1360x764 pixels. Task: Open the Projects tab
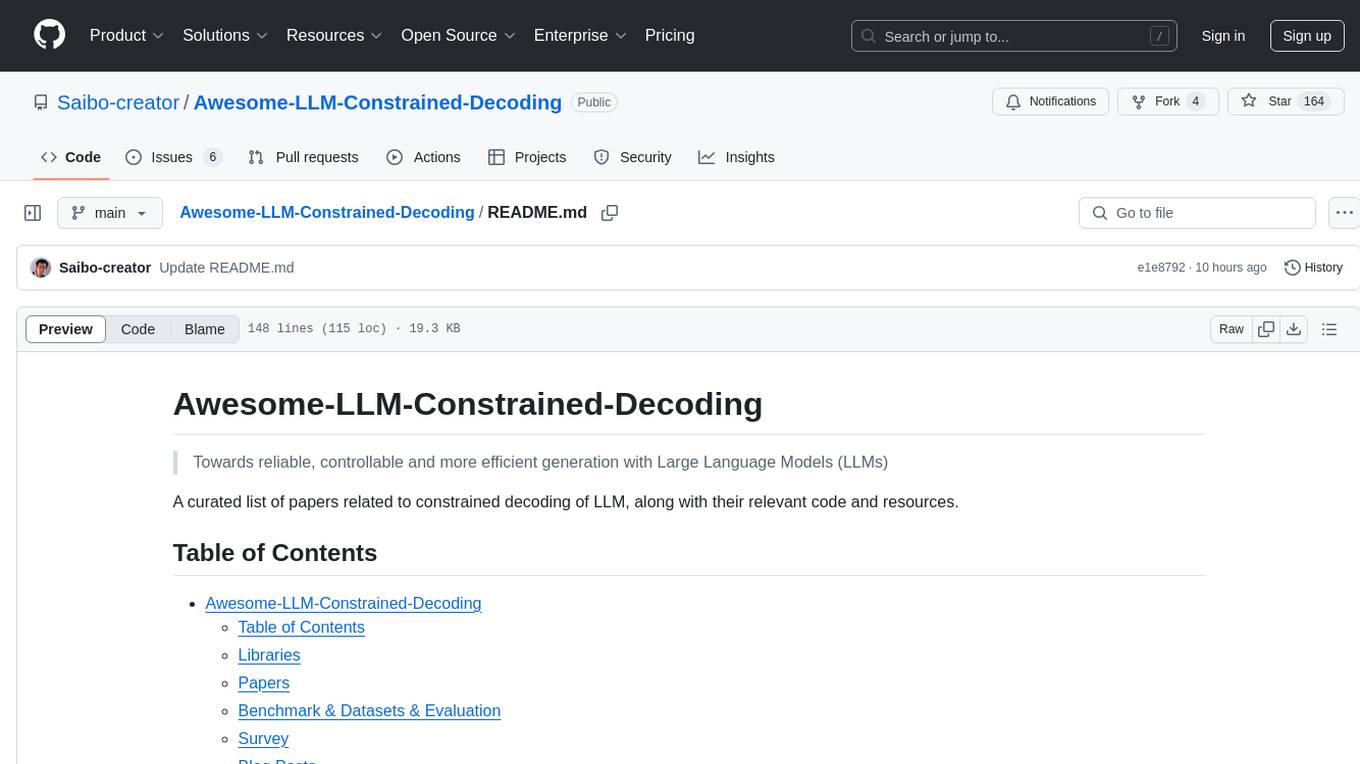tap(527, 157)
